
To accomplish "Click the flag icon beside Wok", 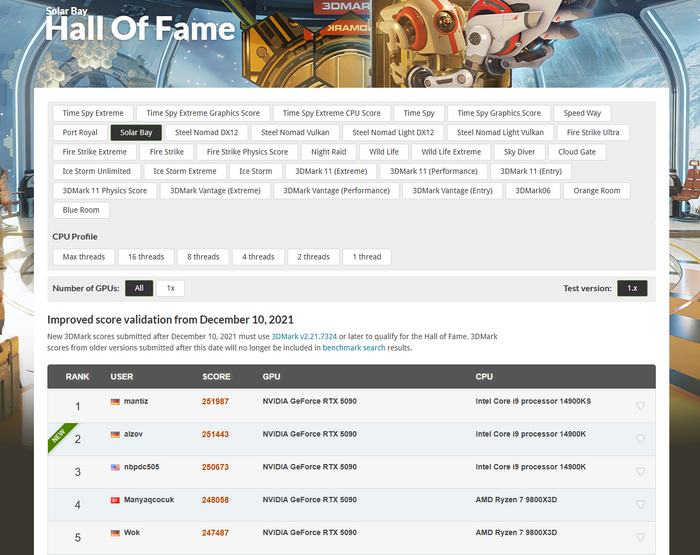I will coord(115,532).
